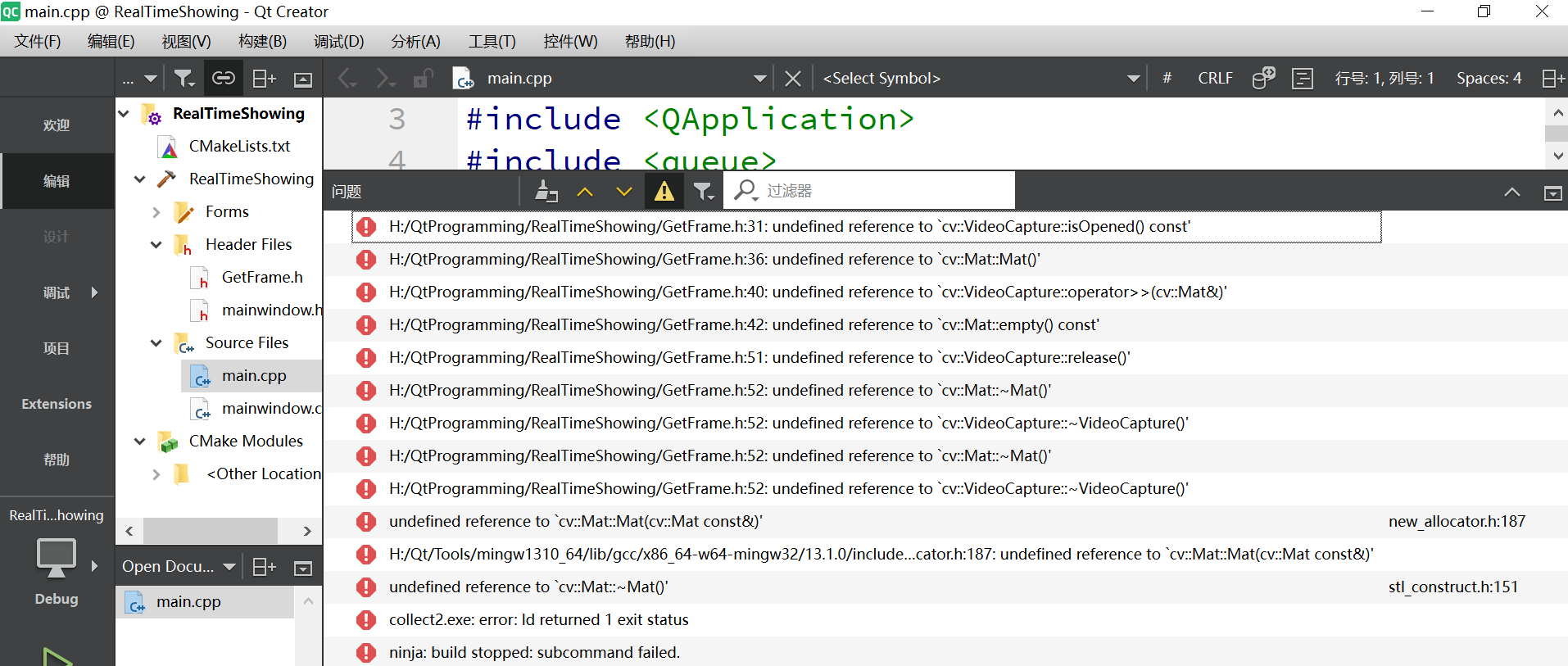
Task: Select the collect2.exe ld returned error
Action: pyautogui.click(x=945, y=620)
